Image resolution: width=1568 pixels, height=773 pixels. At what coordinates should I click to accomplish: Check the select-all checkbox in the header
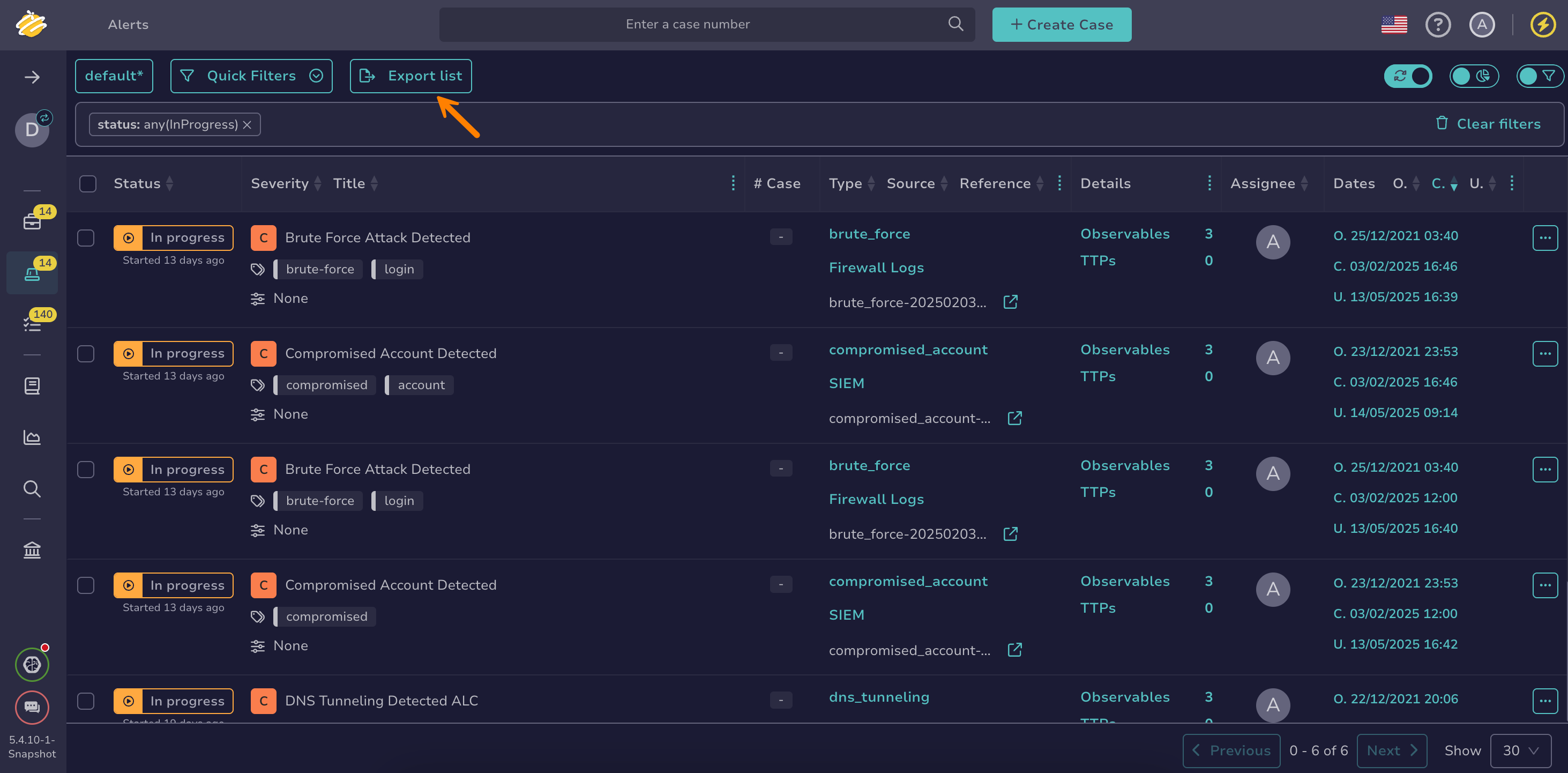88,183
